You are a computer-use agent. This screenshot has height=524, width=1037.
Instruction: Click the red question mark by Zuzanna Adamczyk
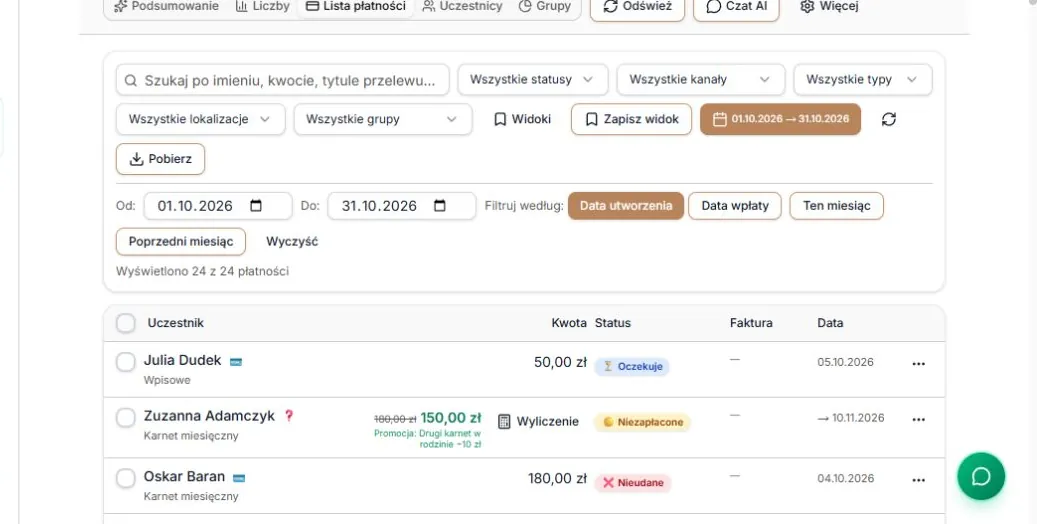click(x=289, y=415)
